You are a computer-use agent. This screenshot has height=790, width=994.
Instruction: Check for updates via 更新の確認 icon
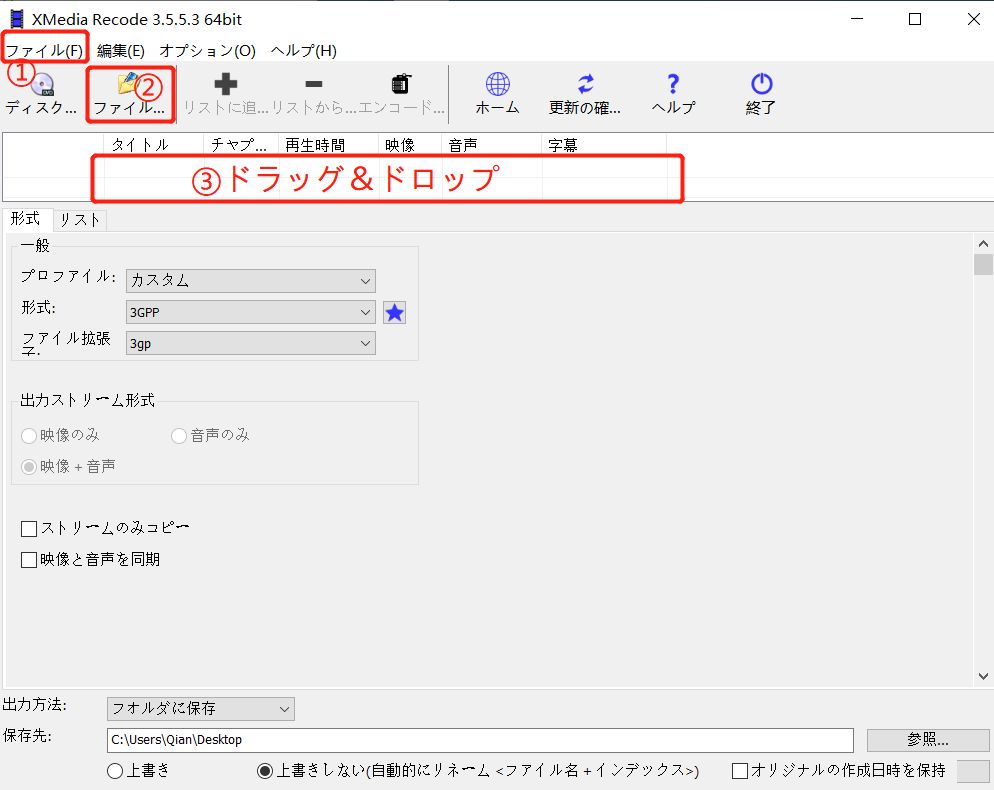click(585, 84)
